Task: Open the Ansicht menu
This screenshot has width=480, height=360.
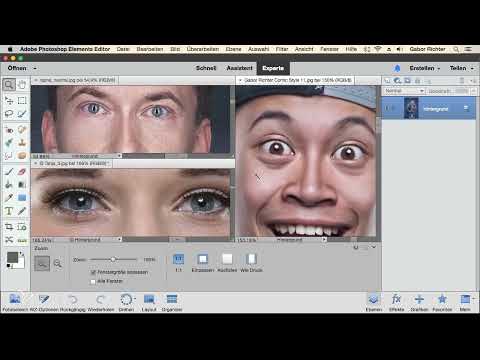Action: 304,49
